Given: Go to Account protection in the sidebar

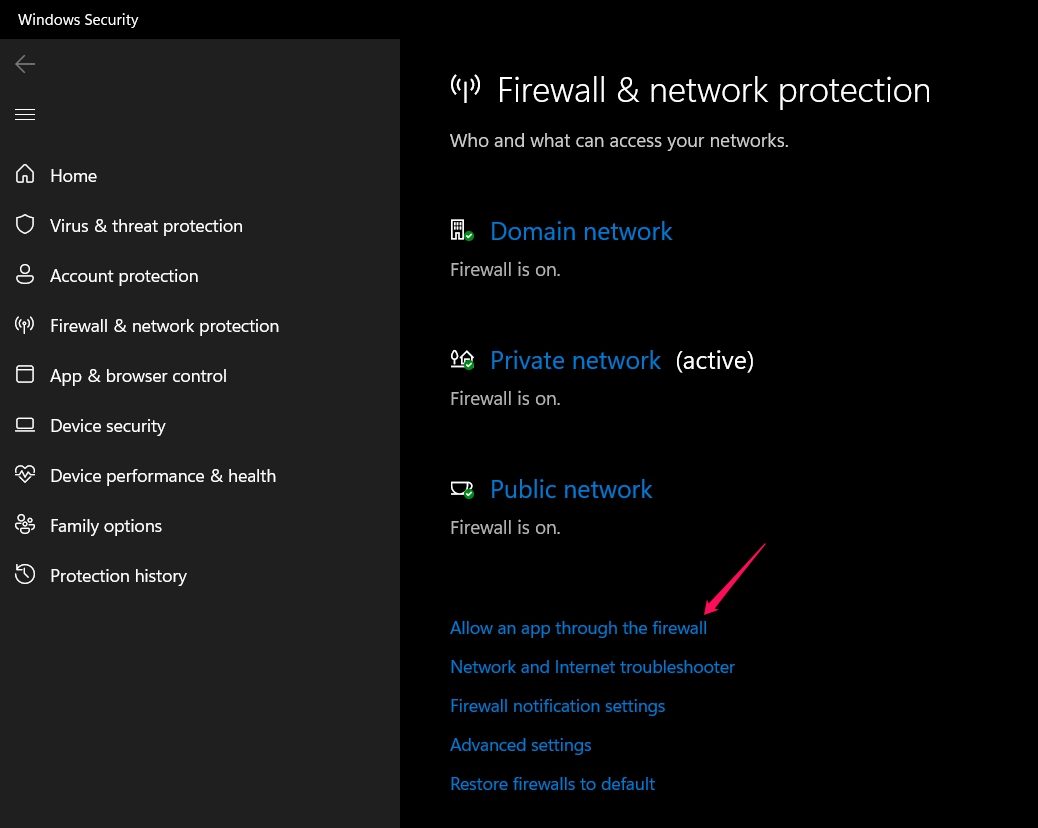Looking at the screenshot, I should 124,276.
